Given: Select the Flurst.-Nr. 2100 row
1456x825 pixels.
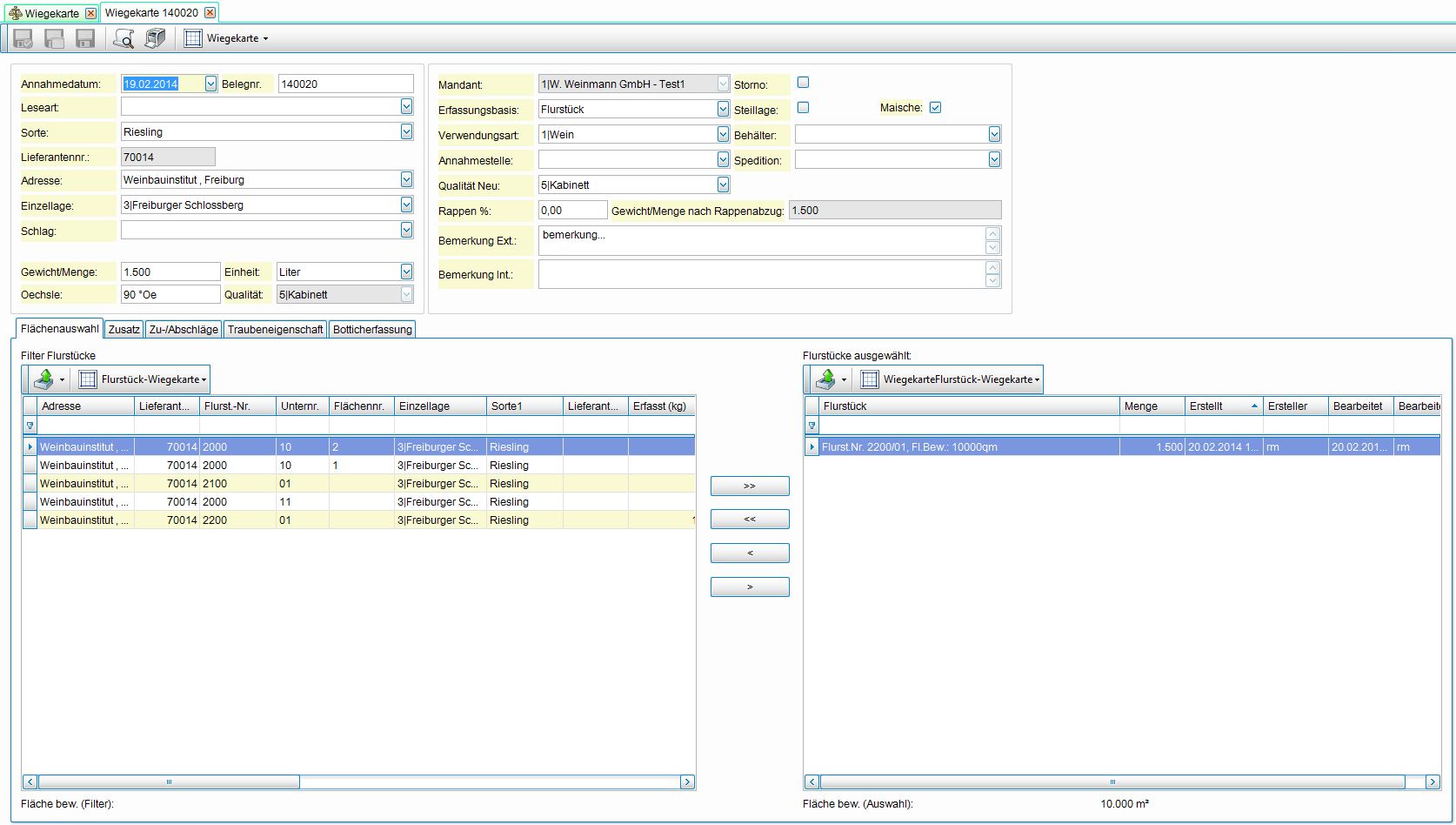Looking at the screenshot, I should 358,483.
